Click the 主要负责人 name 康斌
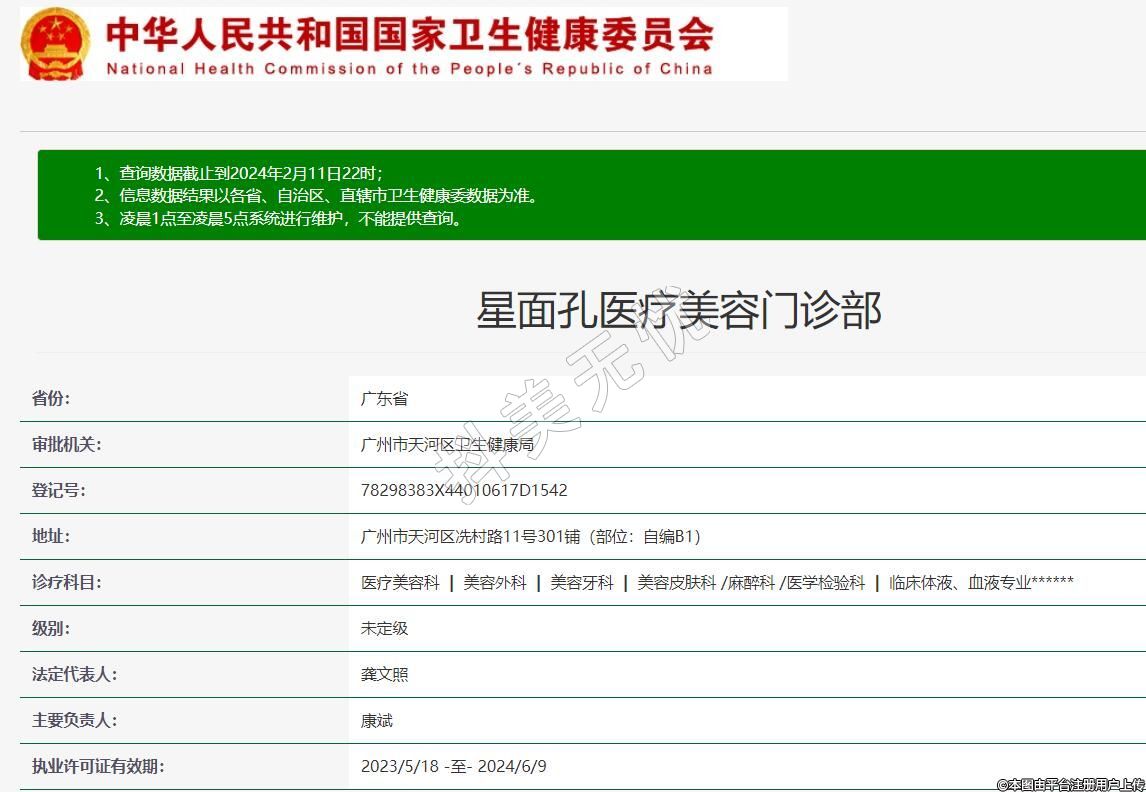The image size is (1146, 792). [377, 720]
